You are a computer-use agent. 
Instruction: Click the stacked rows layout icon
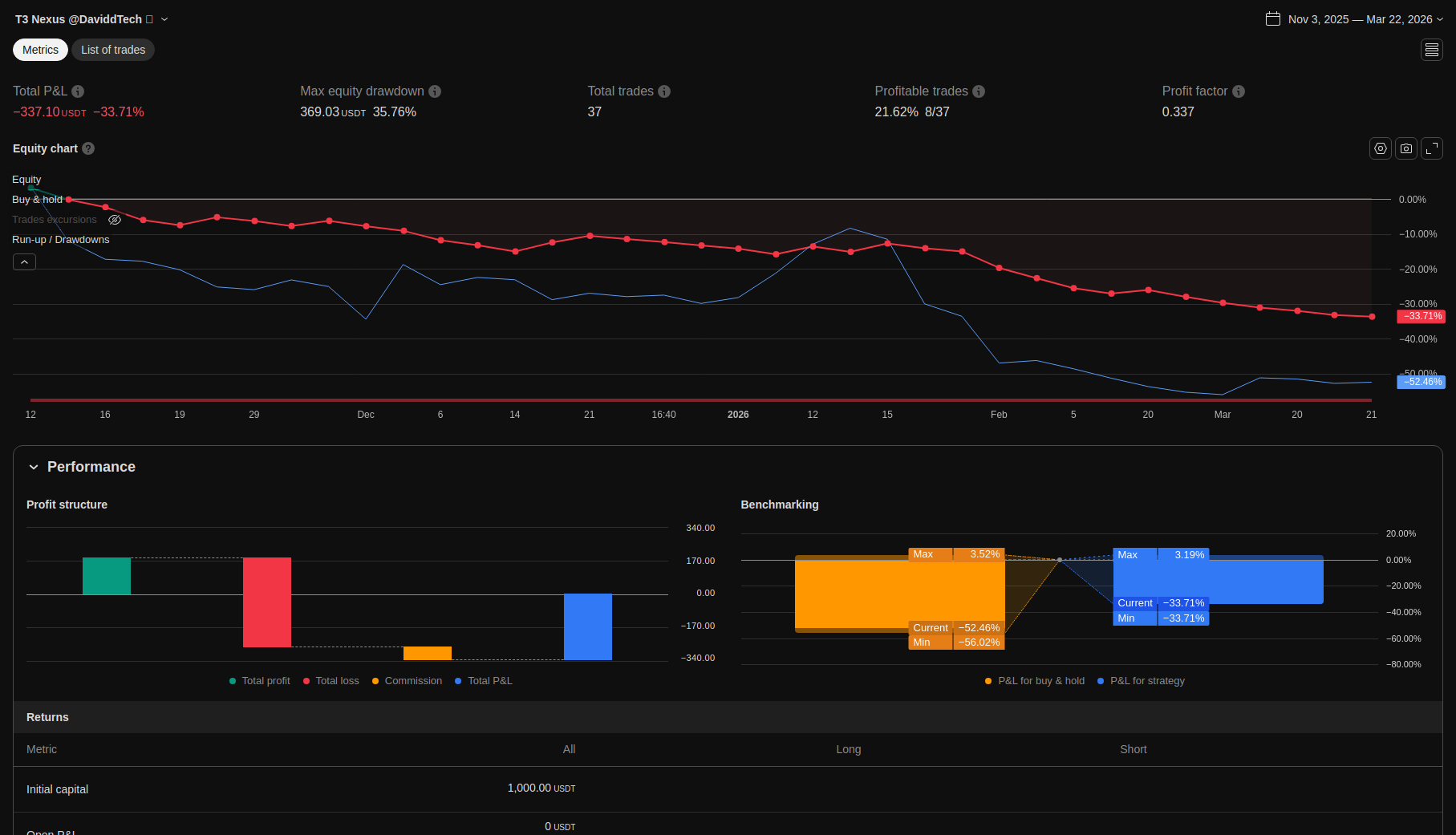1431,50
